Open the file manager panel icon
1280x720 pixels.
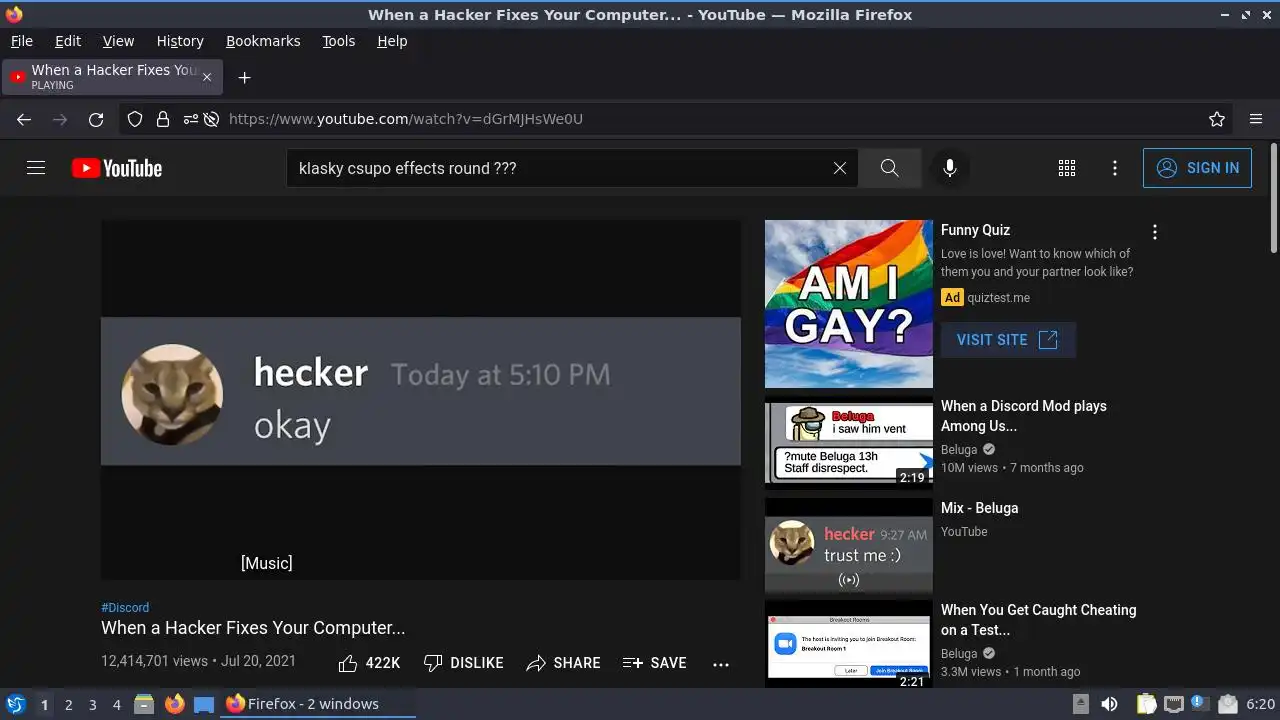click(144, 704)
